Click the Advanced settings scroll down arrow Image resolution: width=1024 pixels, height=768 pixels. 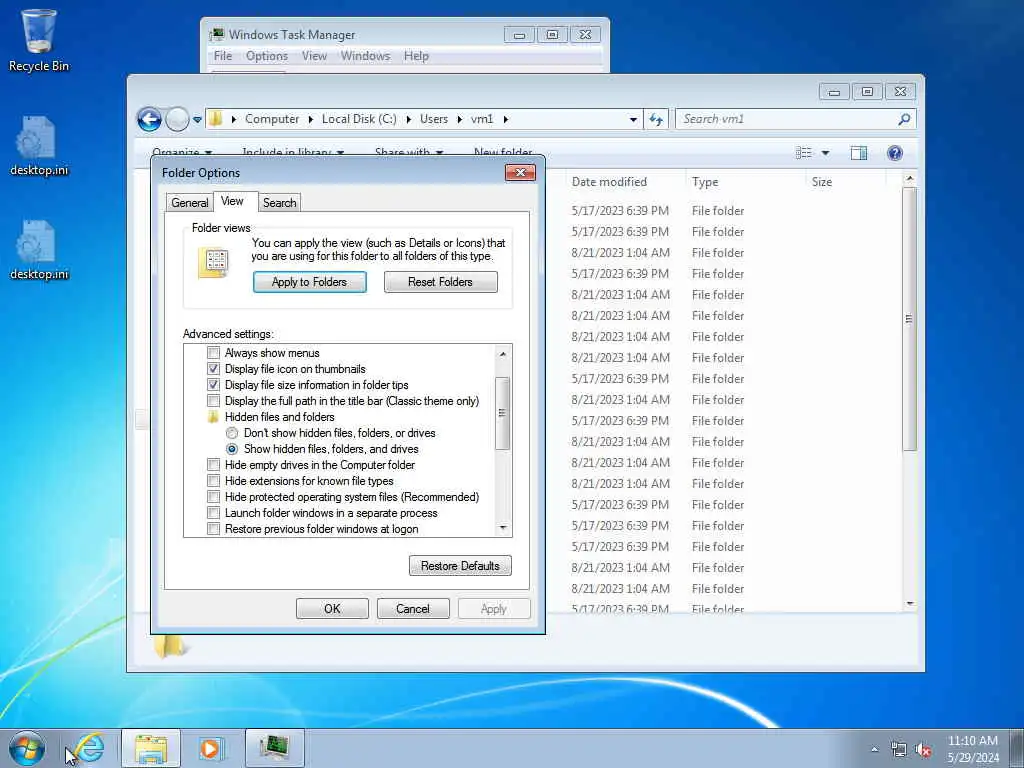point(503,528)
